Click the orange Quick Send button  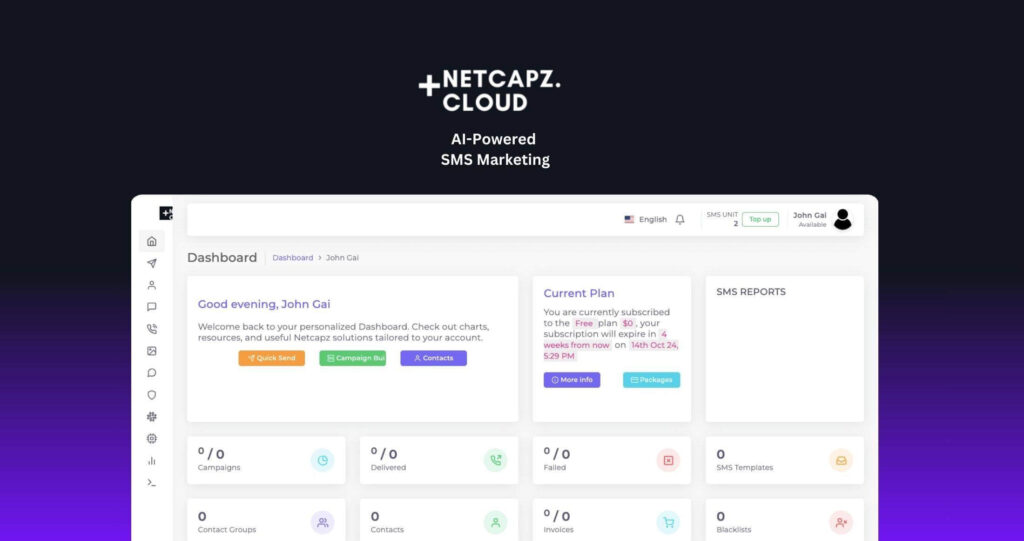pos(272,358)
